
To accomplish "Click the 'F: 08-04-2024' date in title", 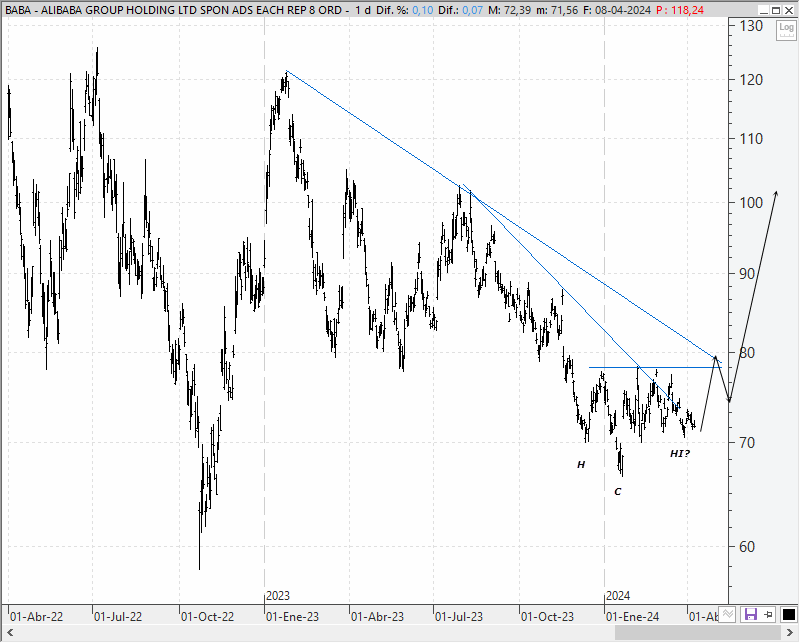I will click(617, 10).
